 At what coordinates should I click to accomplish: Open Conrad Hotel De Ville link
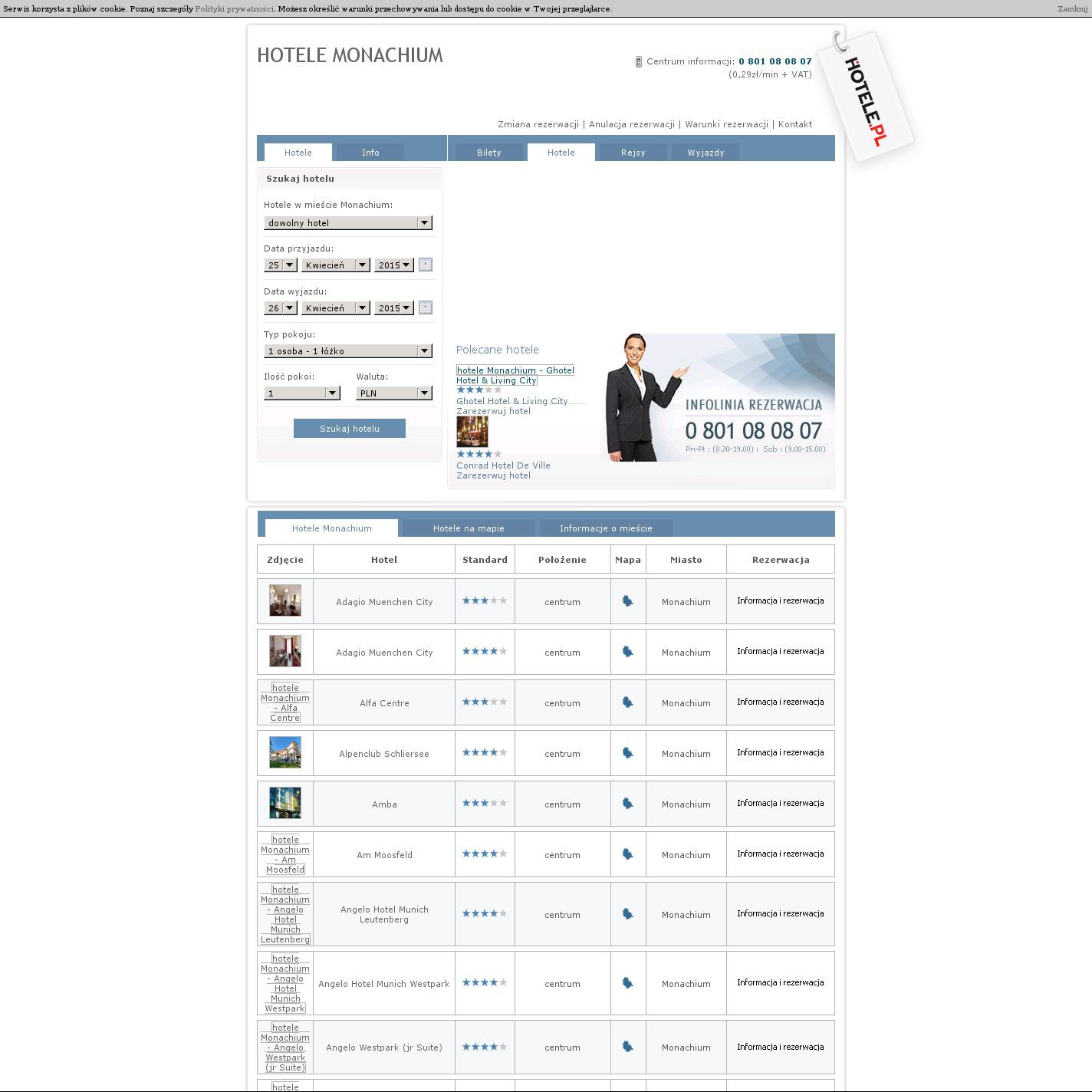coord(503,465)
